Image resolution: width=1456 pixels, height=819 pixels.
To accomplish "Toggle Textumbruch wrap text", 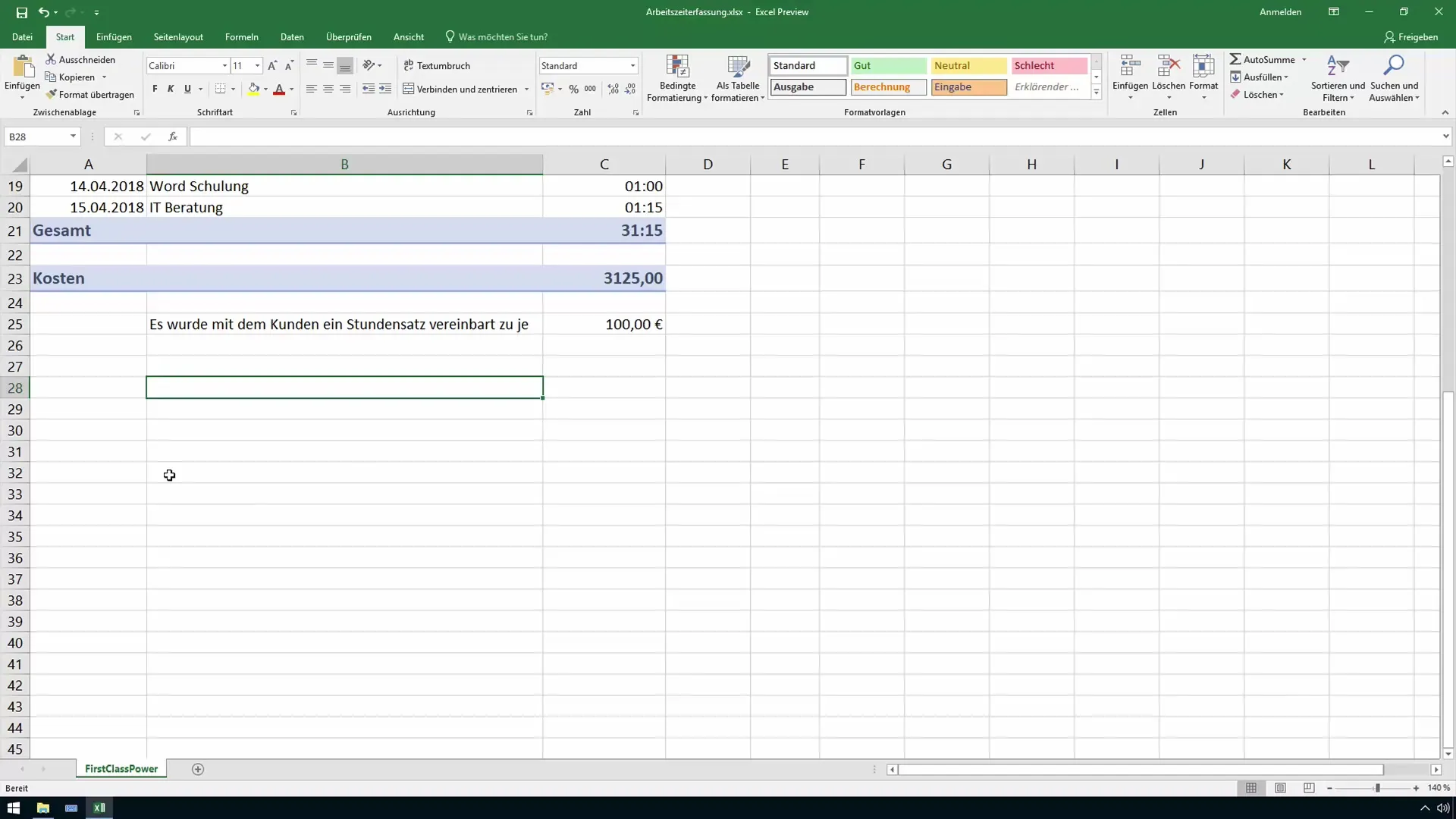I will 437,65.
